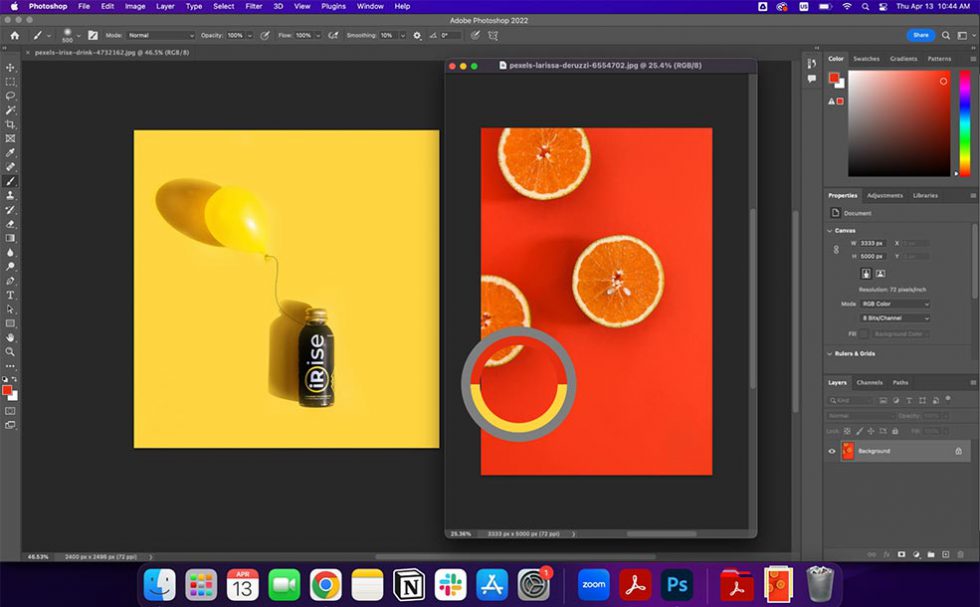Click the blue Share button
This screenshot has width=980, height=607.
tap(919, 34)
